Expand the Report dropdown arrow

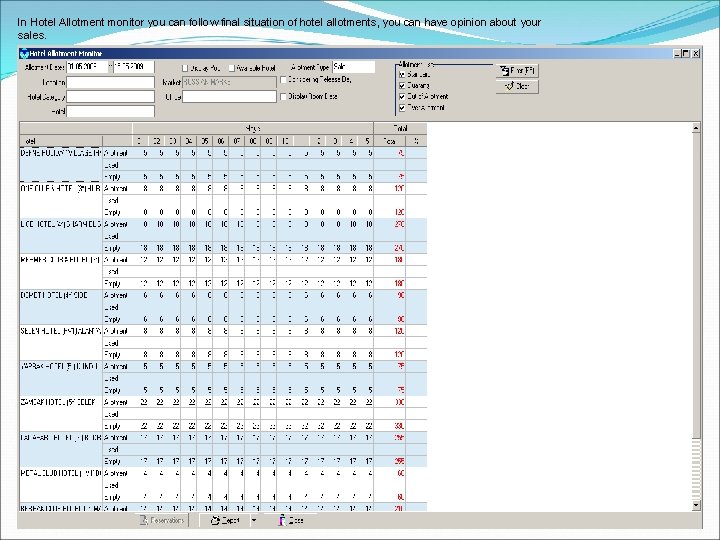pos(254,520)
